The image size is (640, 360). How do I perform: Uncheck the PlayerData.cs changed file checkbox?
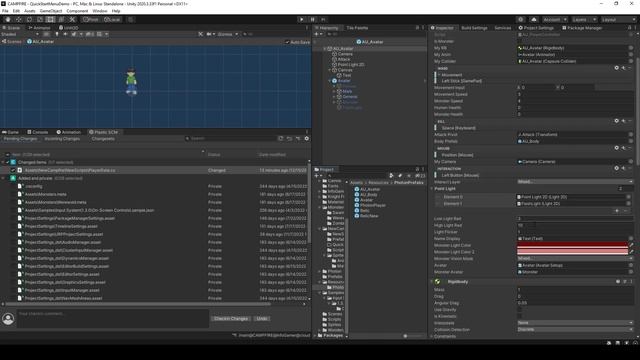tap(13, 170)
